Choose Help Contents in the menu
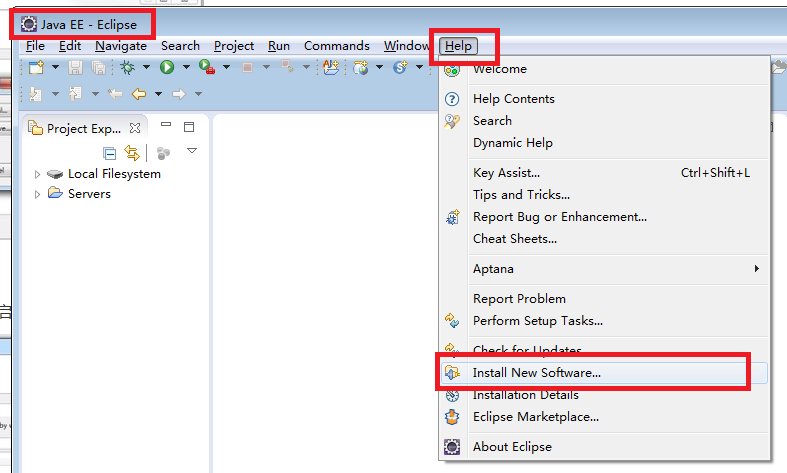Screen dimensions: 787x473 click(x=604, y=99)
